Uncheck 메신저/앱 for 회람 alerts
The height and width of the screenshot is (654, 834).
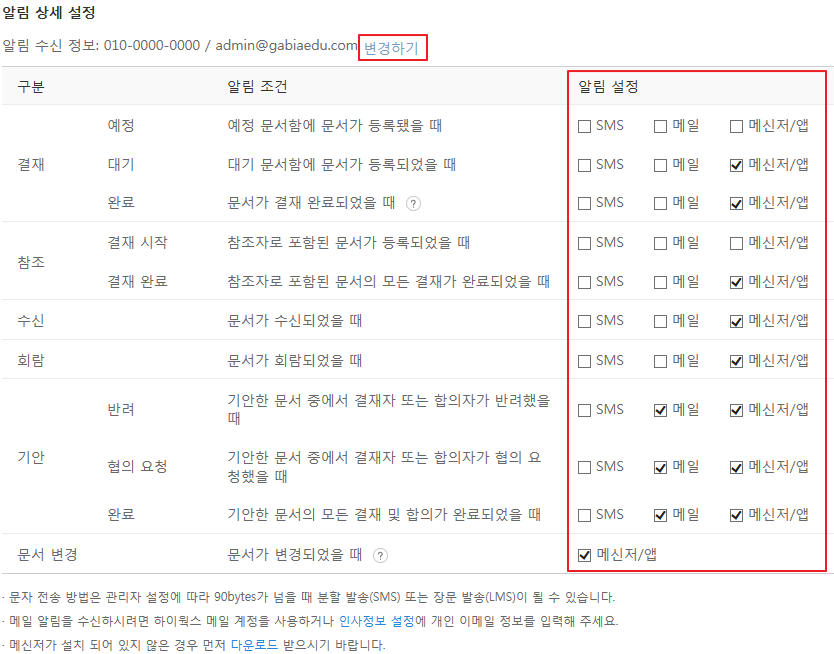[x=737, y=360]
